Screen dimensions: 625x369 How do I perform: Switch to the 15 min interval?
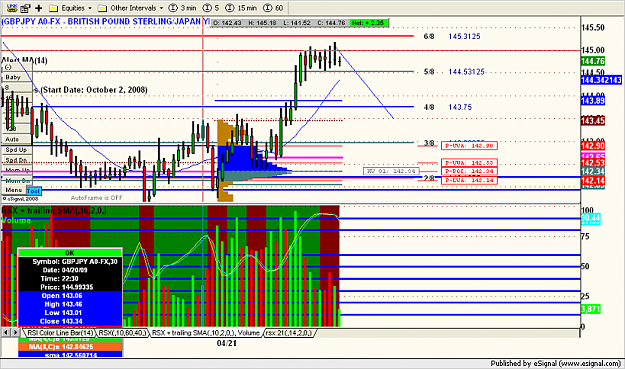click(241, 8)
